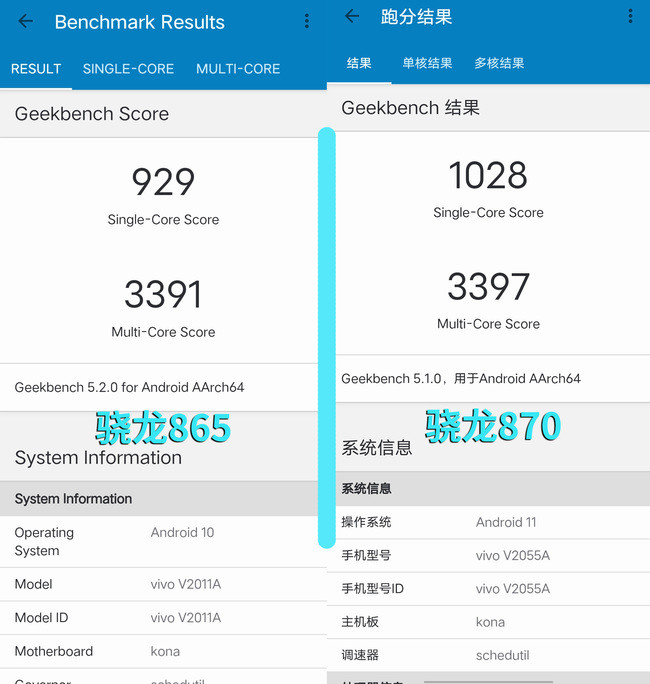Viewport: 650px width, 684px height.
Task: Tap the 'Geekbench Score' heading
Action: click(x=92, y=114)
